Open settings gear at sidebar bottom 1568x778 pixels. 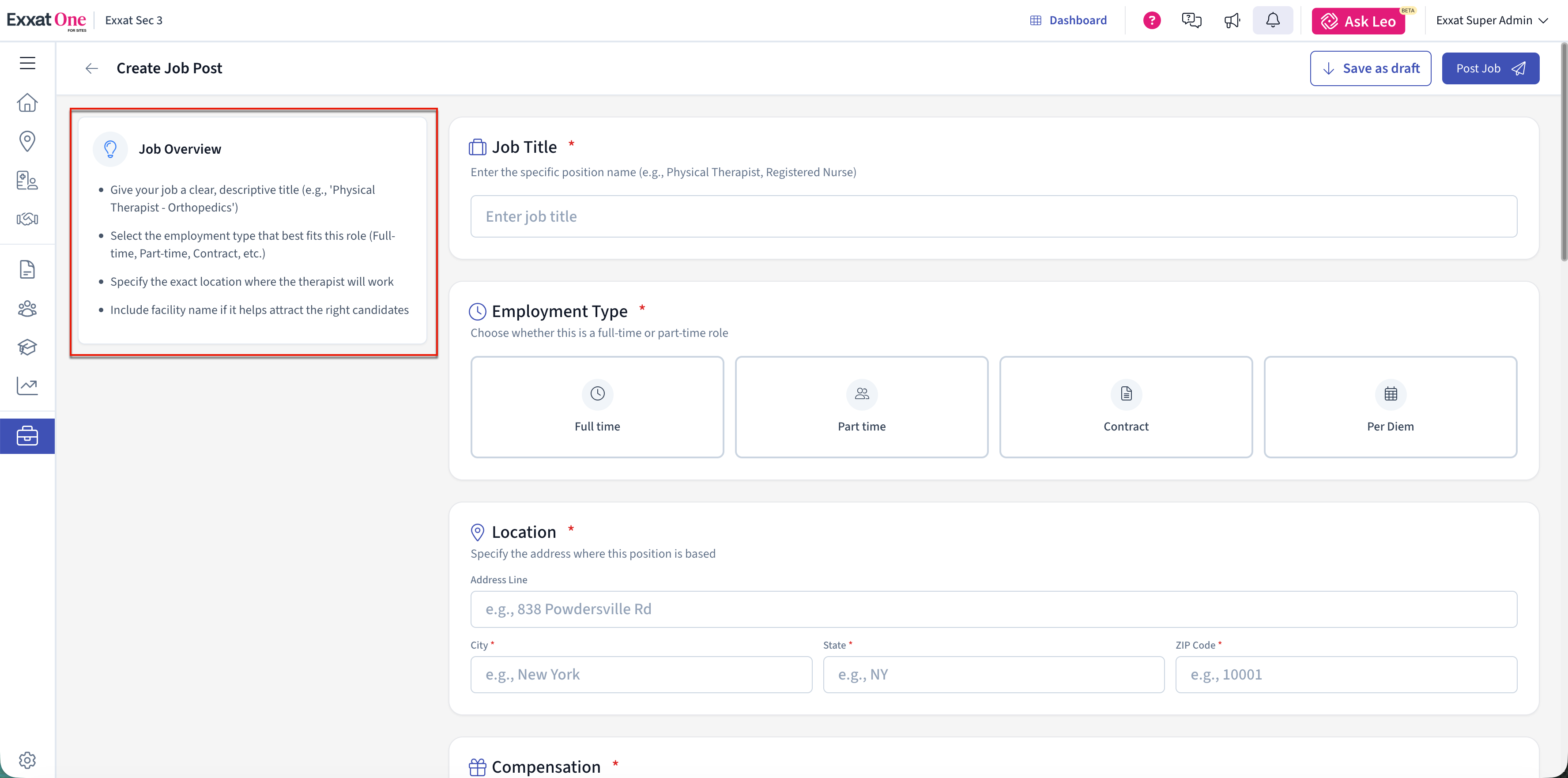click(x=27, y=760)
